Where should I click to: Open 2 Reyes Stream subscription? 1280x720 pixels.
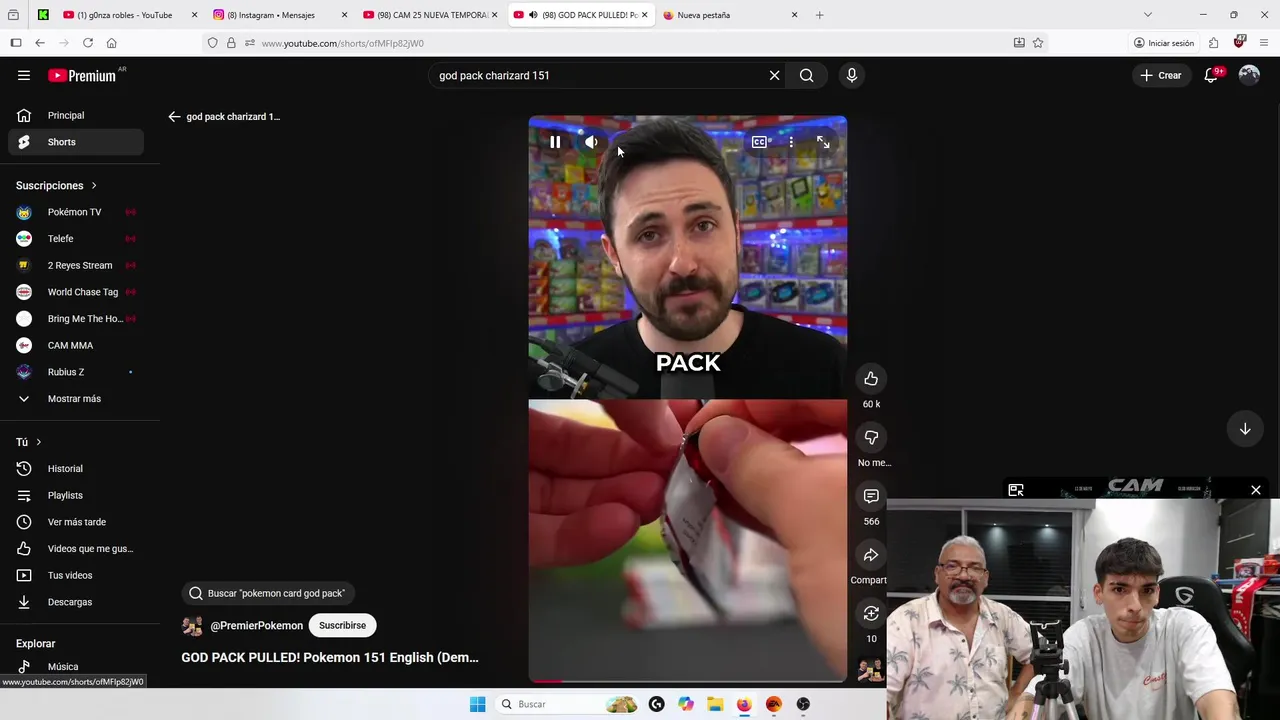coord(76,265)
